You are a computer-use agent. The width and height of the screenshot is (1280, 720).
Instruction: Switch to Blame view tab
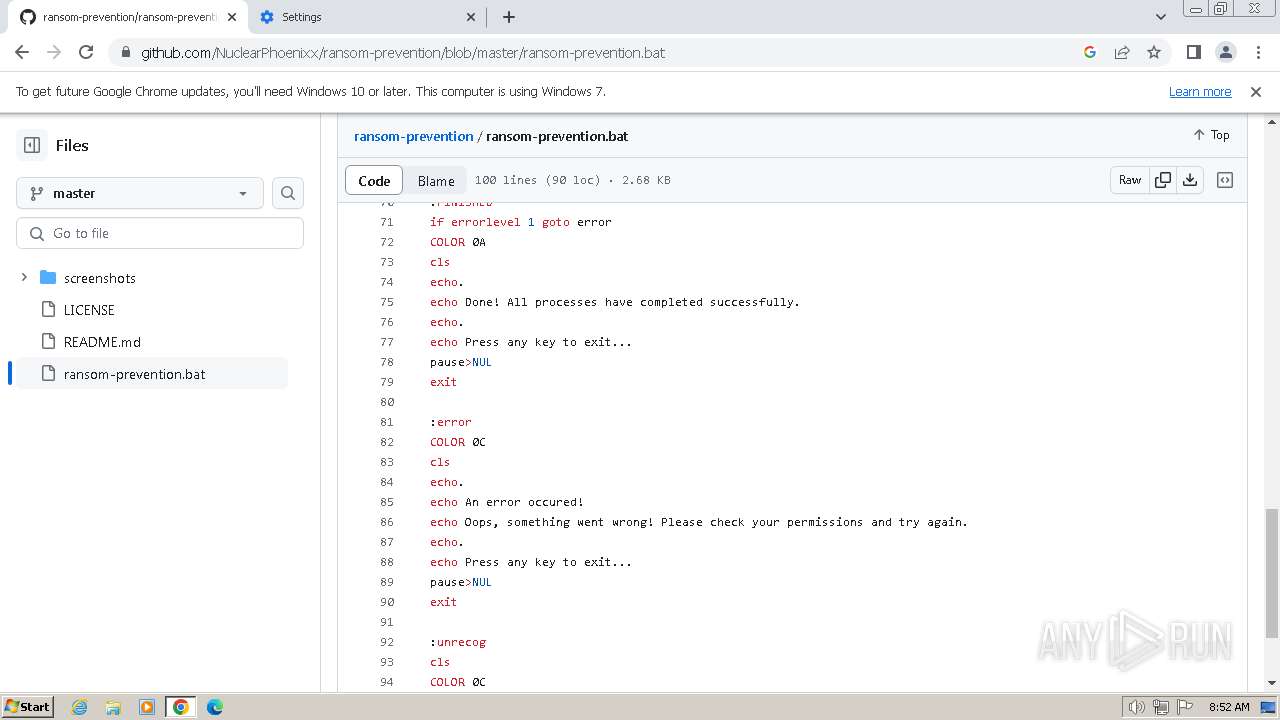tap(436, 181)
